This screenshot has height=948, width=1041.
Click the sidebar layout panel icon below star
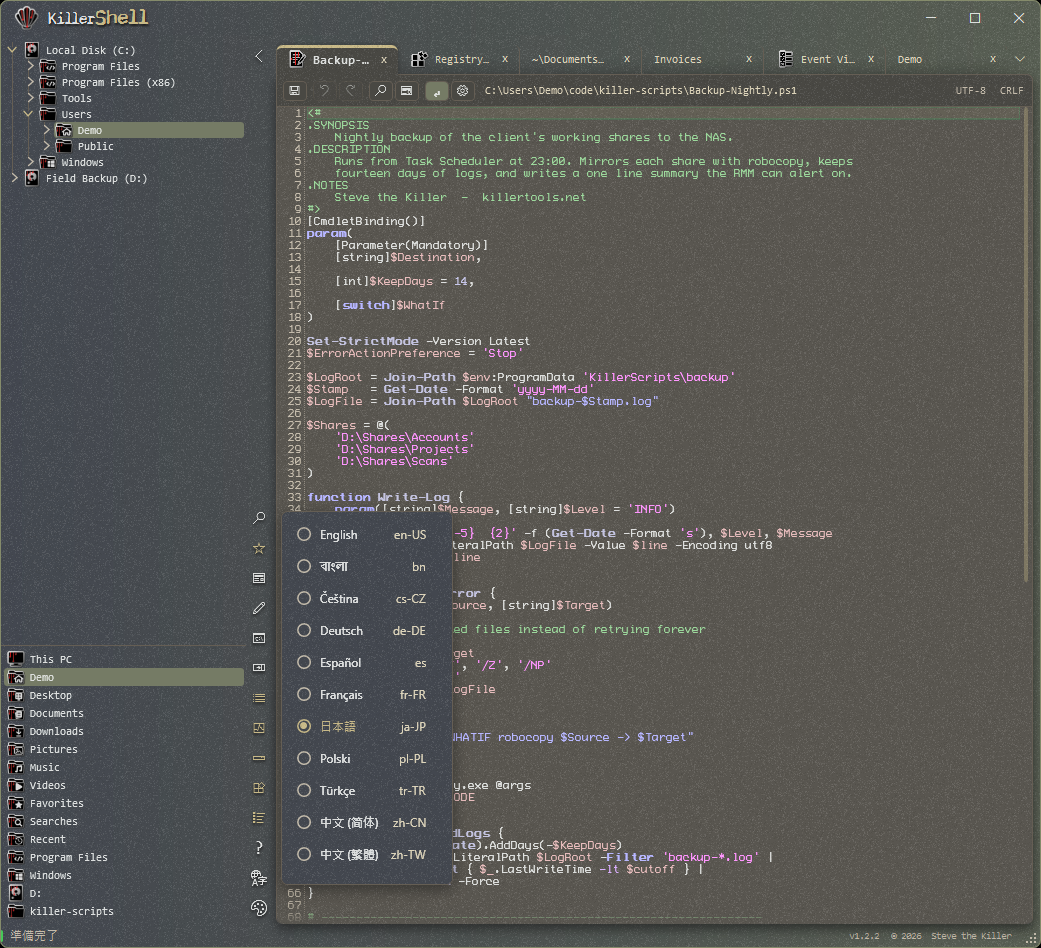click(x=259, y=578)
